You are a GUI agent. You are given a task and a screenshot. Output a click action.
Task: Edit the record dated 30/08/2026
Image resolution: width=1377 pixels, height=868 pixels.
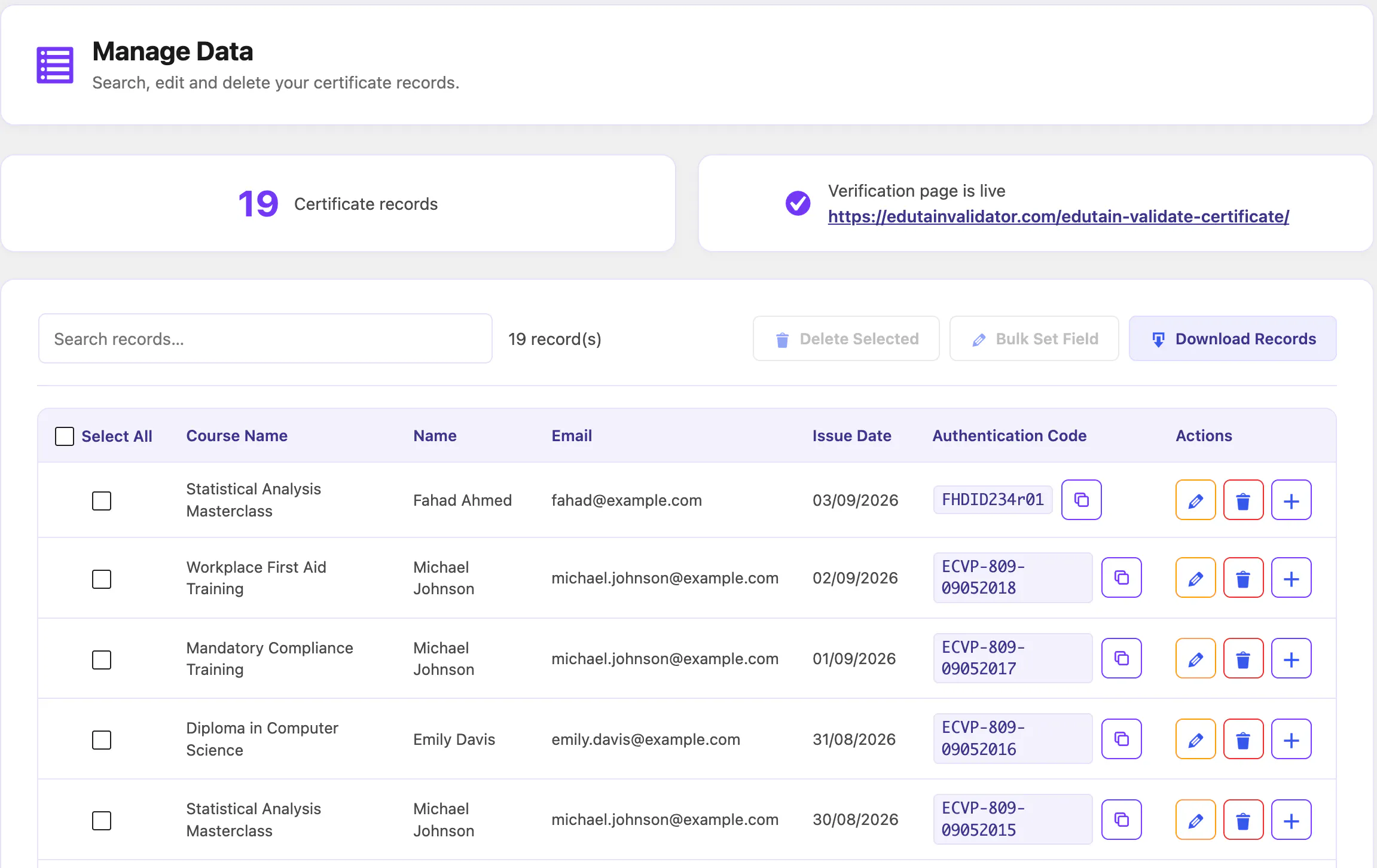click(x=1195, y=820)
